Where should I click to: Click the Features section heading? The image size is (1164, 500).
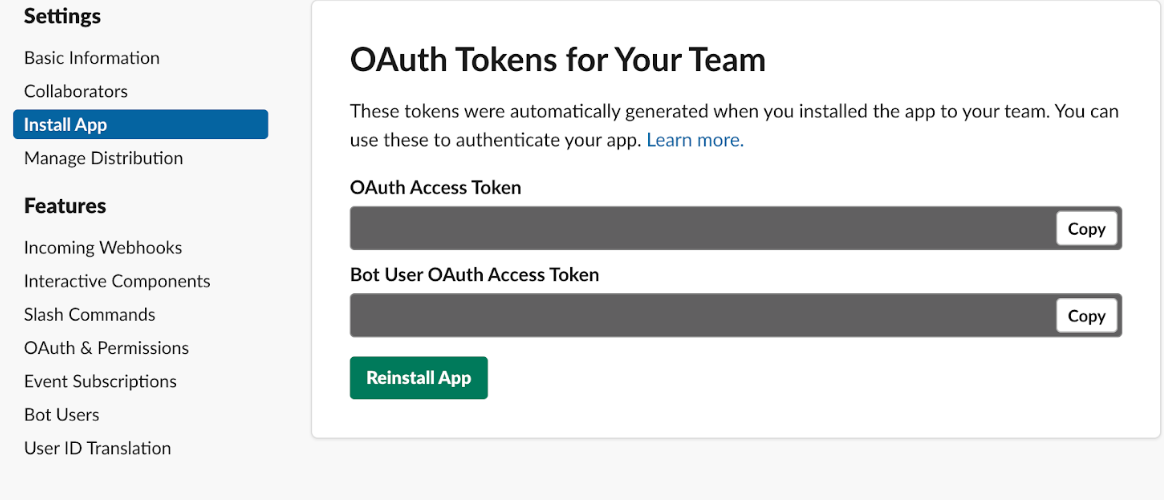click(x=65, y=206)
